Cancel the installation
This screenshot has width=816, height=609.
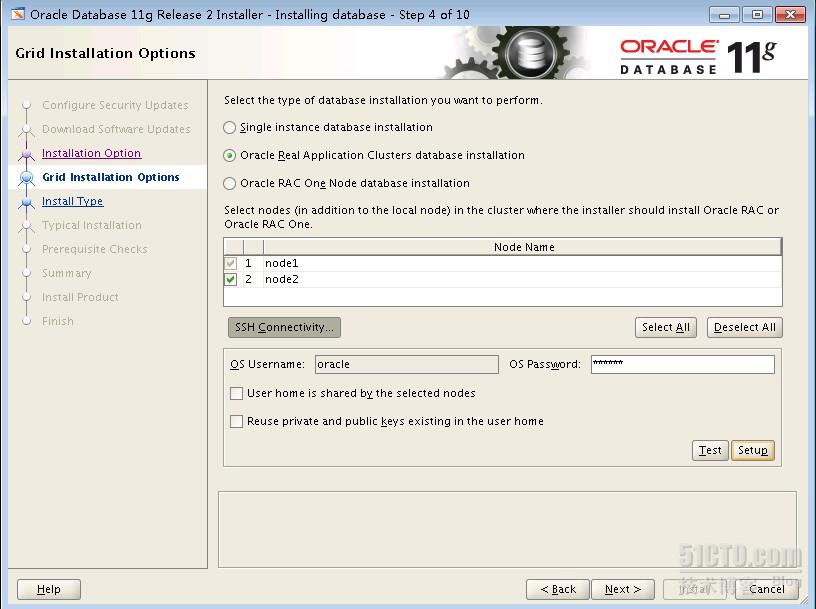click(x=767, y=589)
